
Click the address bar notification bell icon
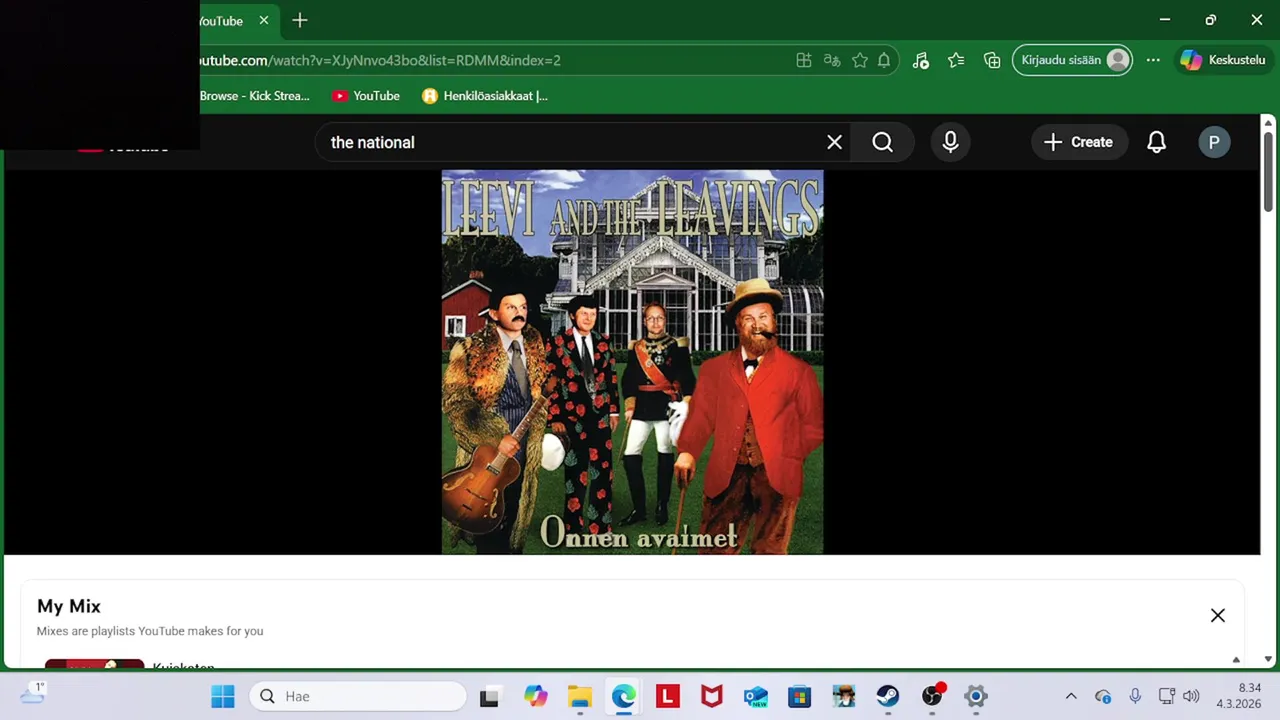pos(884,60)
